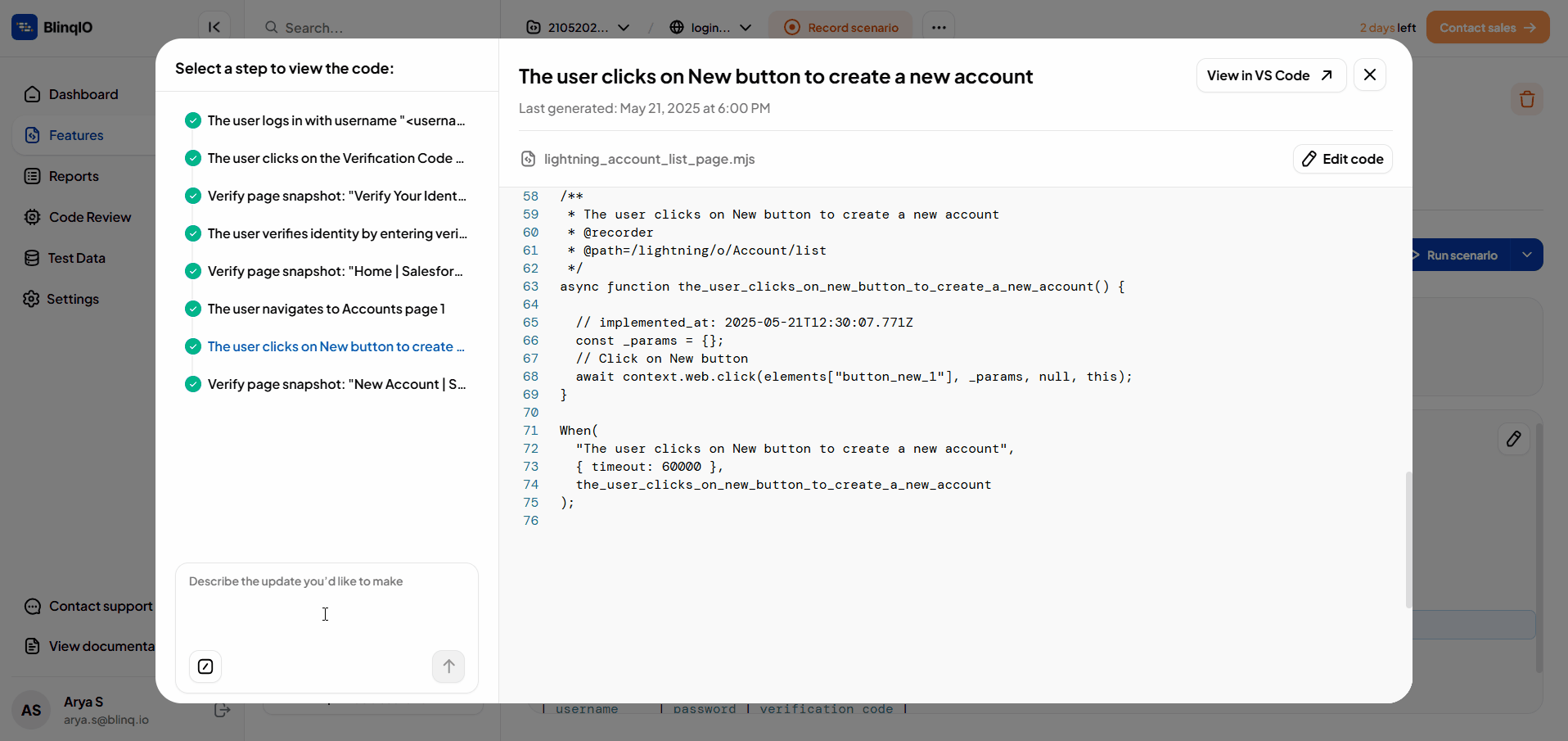
Task: Click the pencil edit icon on right panel
Action: point(1513,439)
